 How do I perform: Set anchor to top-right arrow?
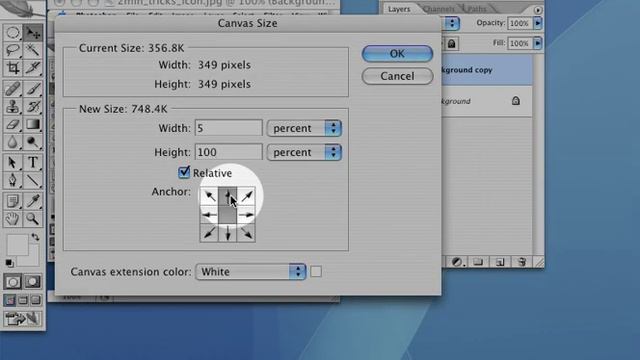coord(246,196)
